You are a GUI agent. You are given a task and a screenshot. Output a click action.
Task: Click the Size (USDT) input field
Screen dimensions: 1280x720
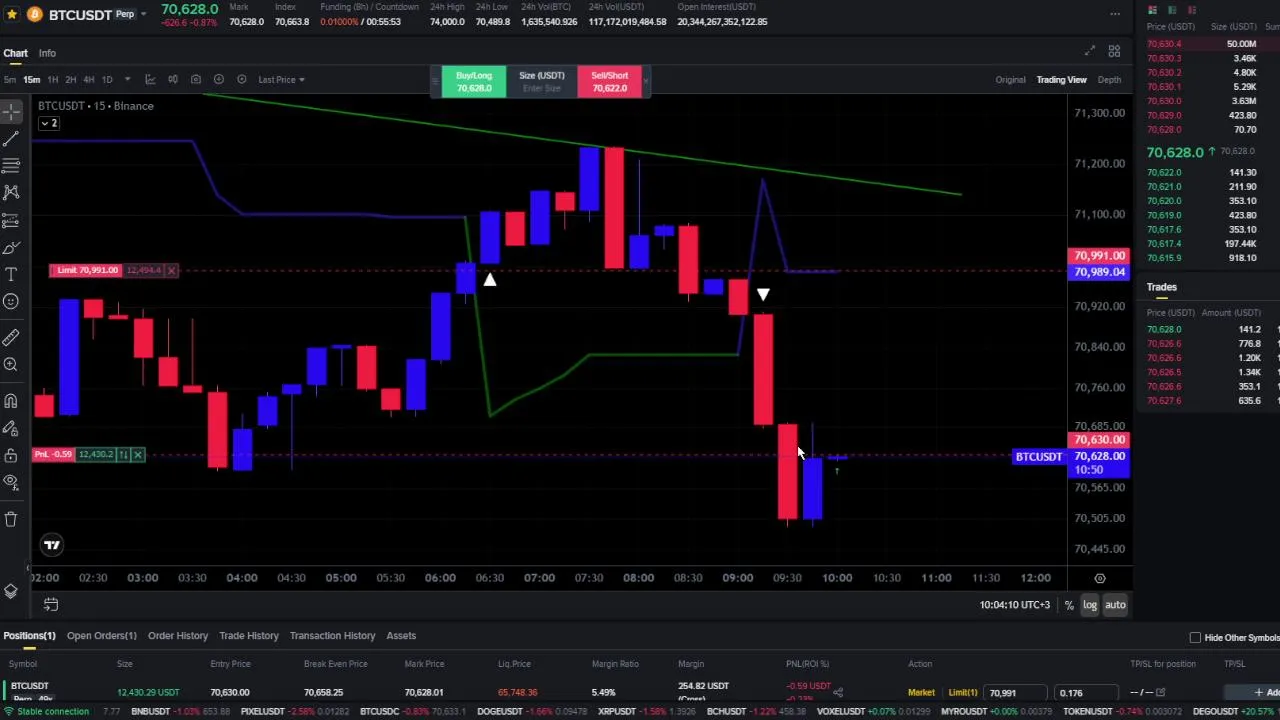[x=541, y=82]
